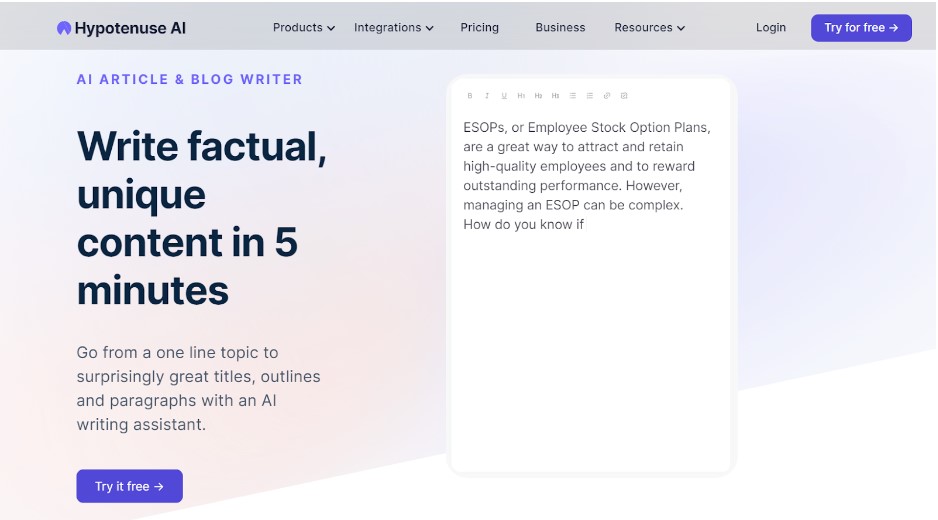Apply Heading 2 style in the editor
The width and height of the screenshot is (938, 520).
[x=538, y=96]
